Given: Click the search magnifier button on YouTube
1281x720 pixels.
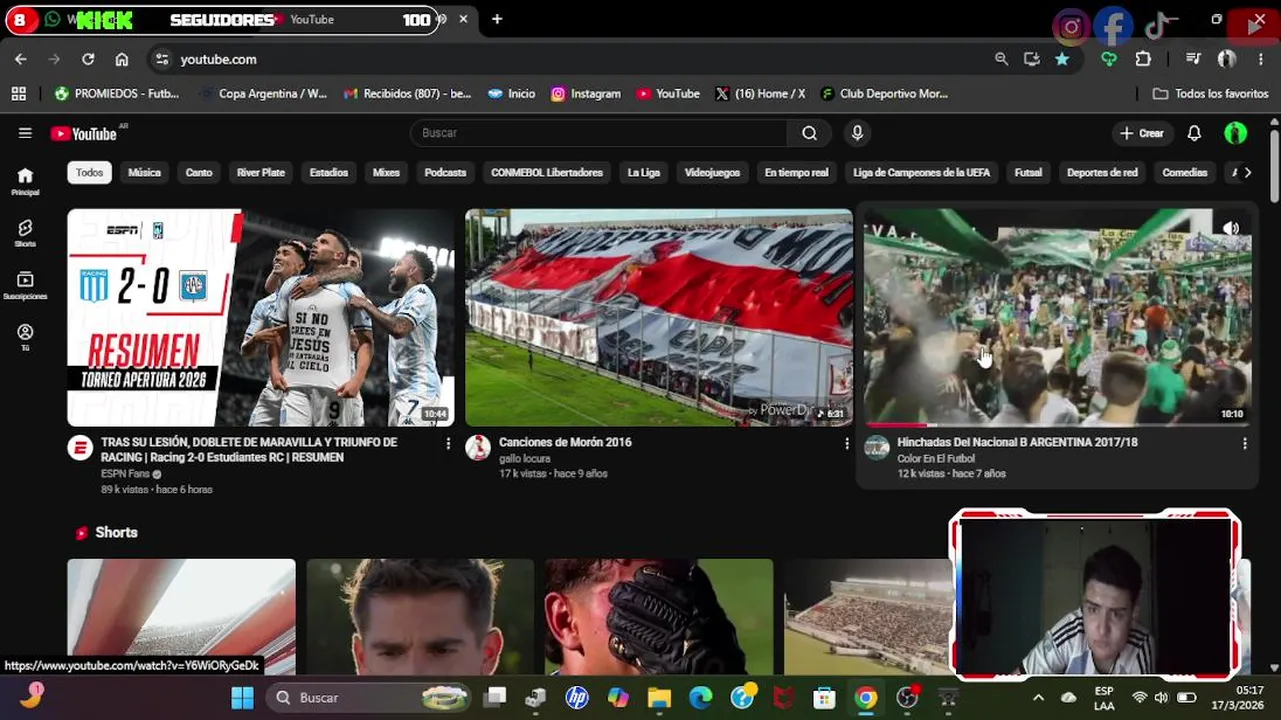Looking at the screenshot, I should pos(809,133).
